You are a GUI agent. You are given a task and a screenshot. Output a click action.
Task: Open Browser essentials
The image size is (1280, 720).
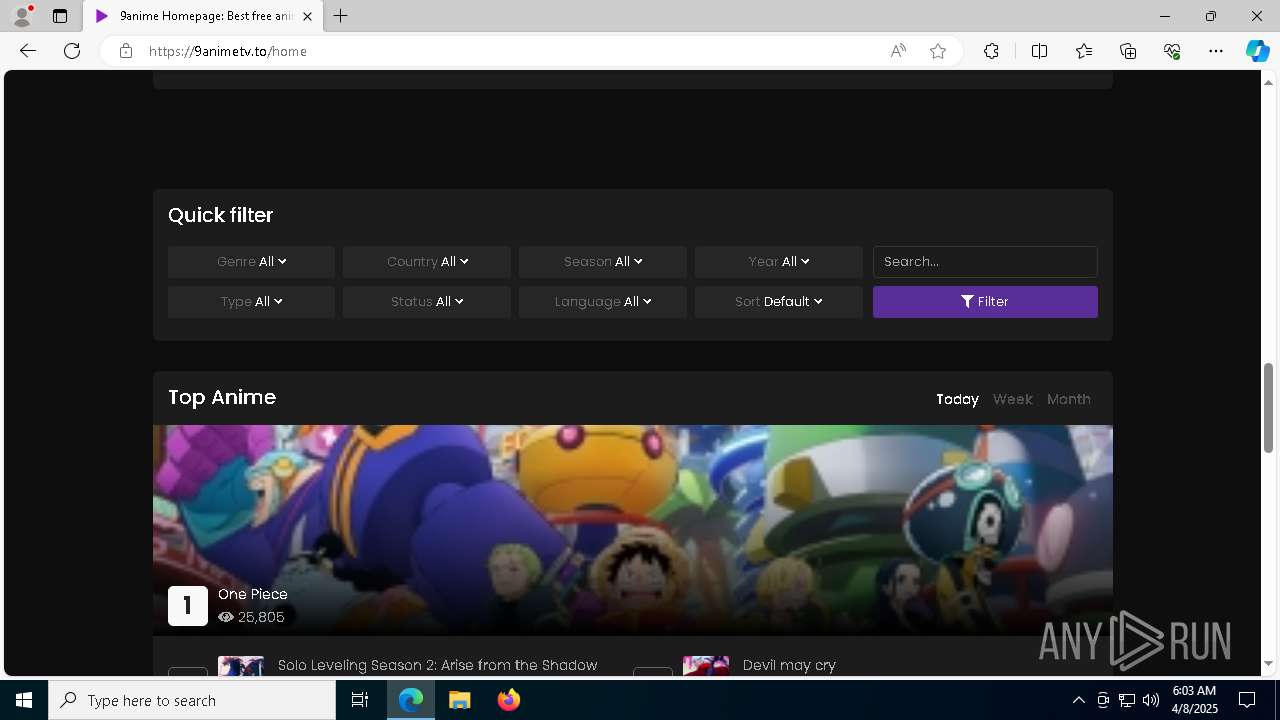point(1172,51)
